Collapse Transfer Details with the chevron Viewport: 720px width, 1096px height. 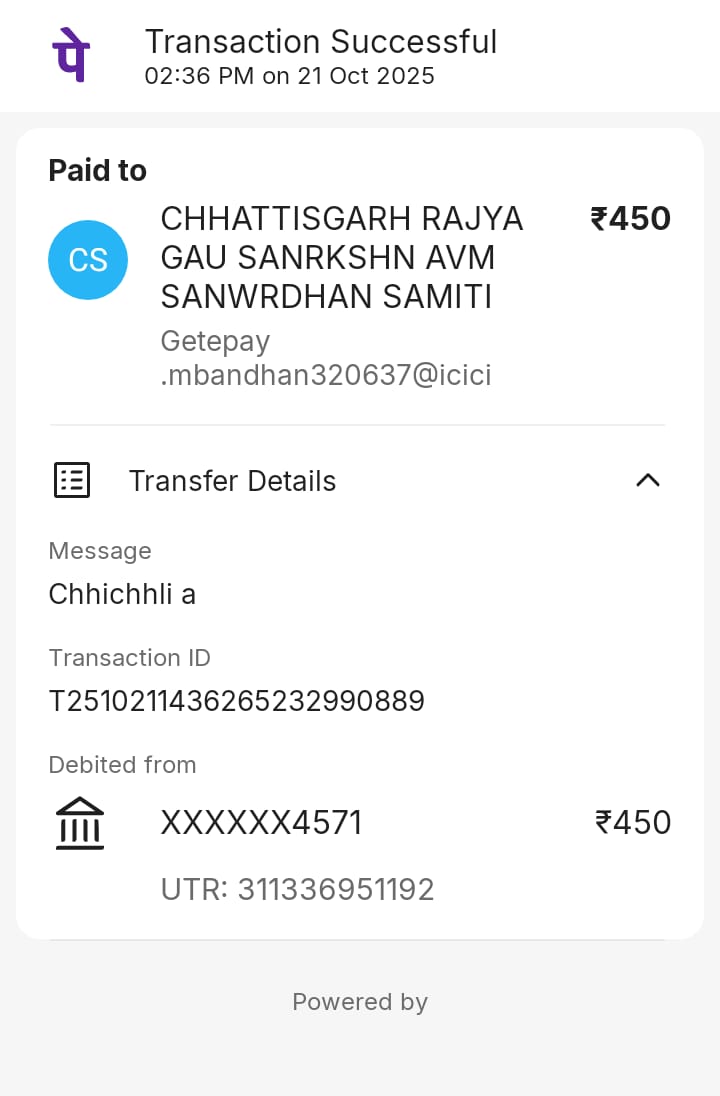pyautogui.click(x=648, y=481)
